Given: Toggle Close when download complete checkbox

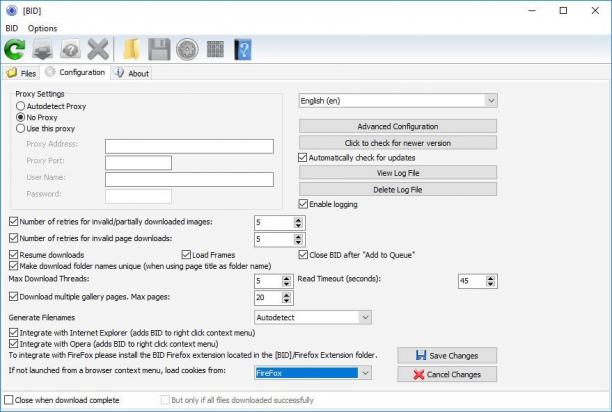Looking at the screenshot, I should click(x=9, y=400).
